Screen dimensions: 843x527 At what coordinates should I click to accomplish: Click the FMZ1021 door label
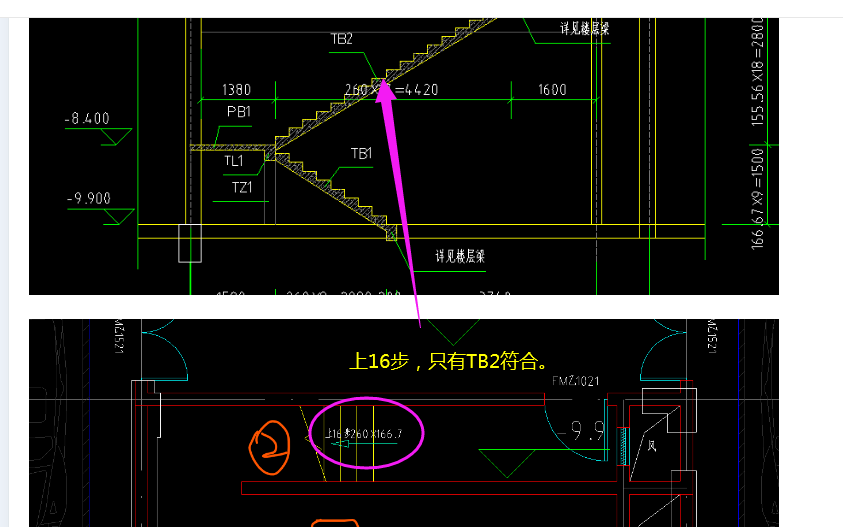click(575, 381)
